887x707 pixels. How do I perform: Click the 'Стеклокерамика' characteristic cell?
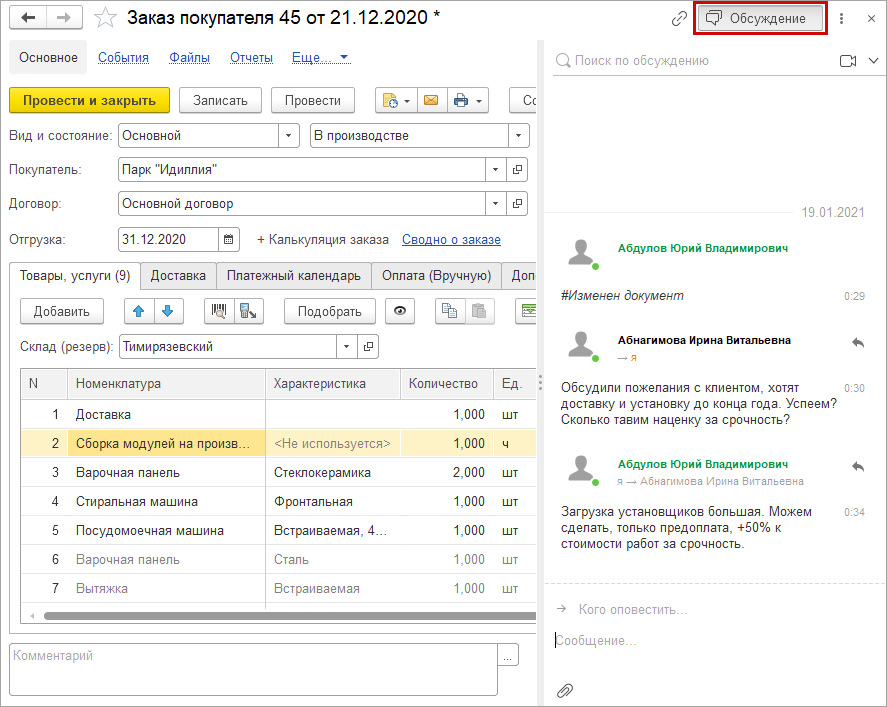pos(333,472)
